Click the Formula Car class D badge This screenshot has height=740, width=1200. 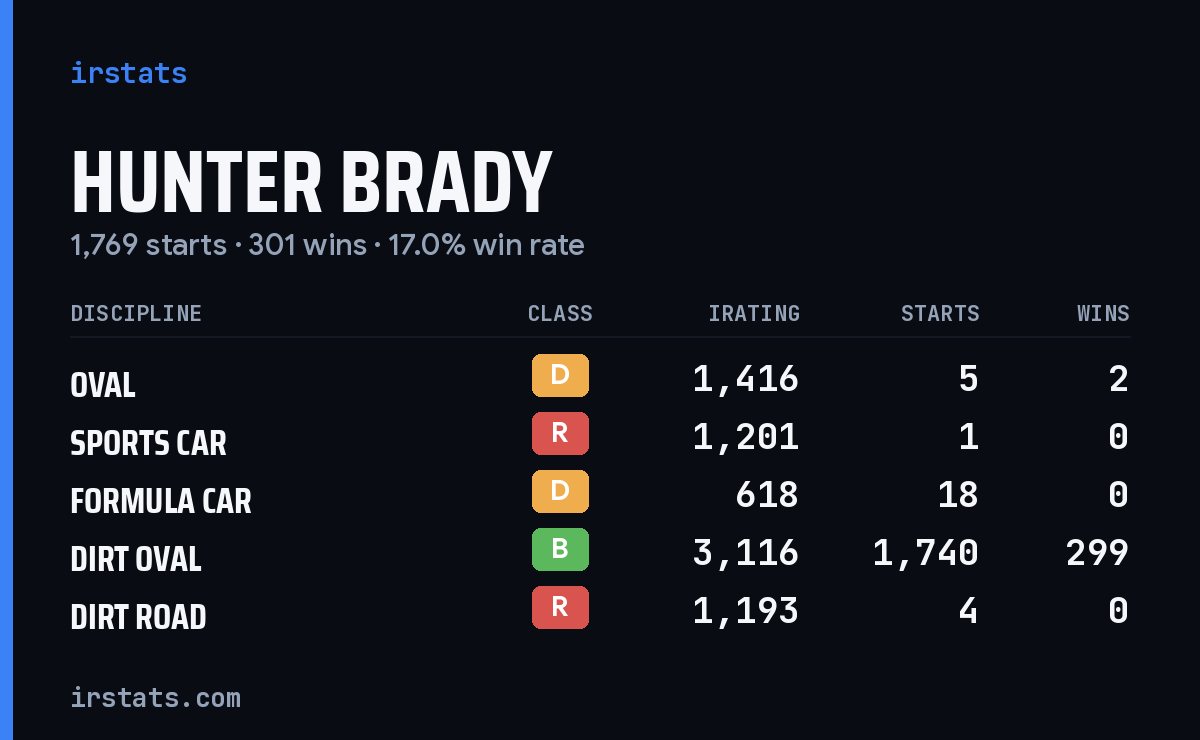tap(560, 491)
